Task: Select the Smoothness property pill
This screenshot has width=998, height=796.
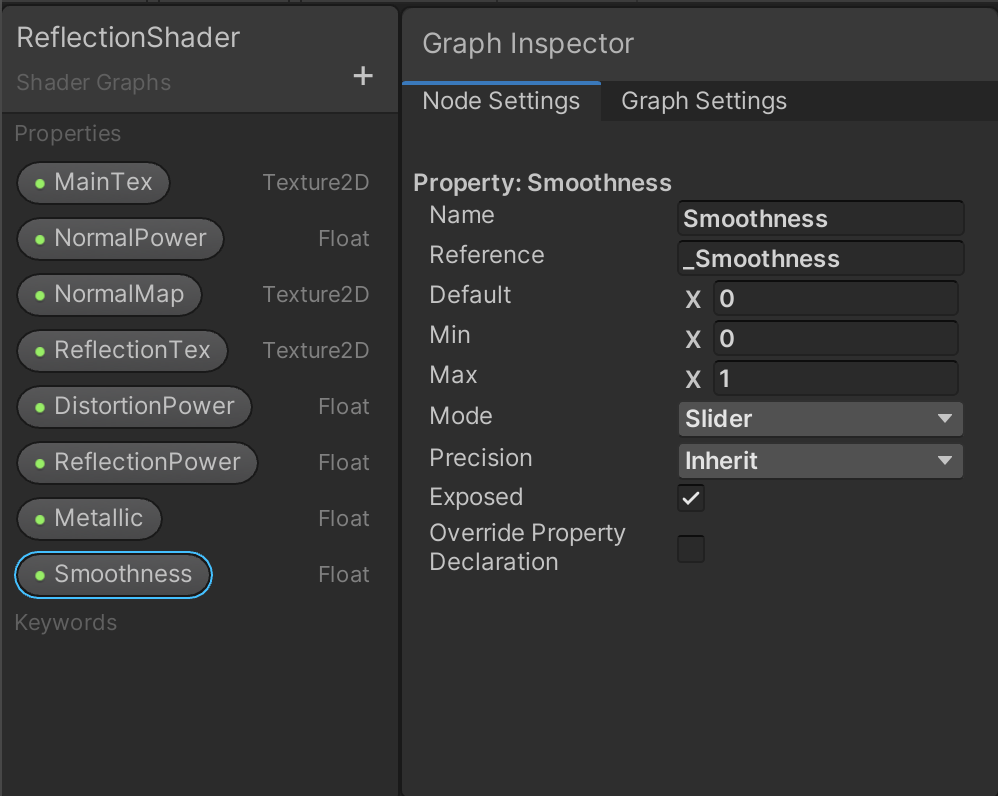Action: pyautogui.click(x=113, y=575)
